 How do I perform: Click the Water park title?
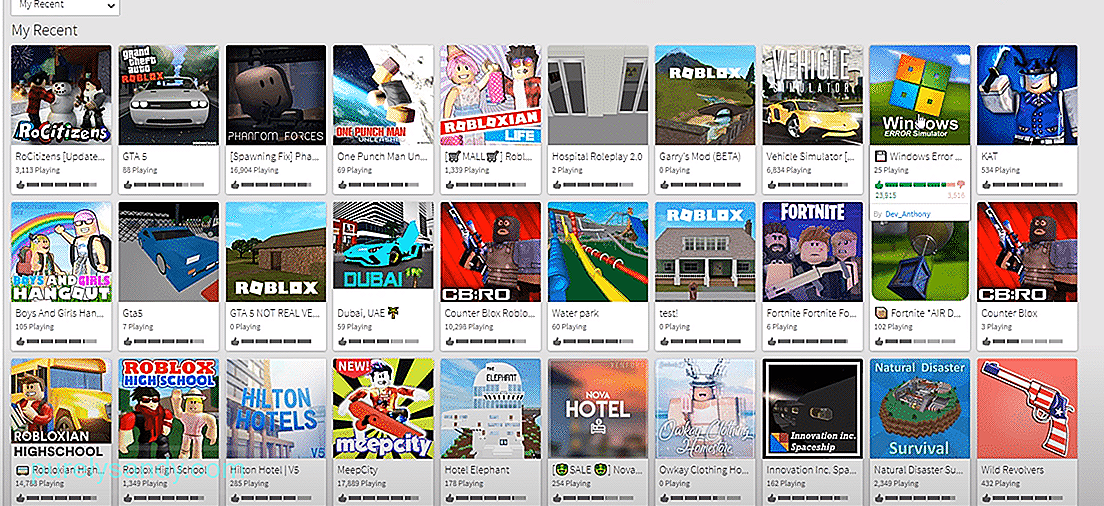coord(575,313)
